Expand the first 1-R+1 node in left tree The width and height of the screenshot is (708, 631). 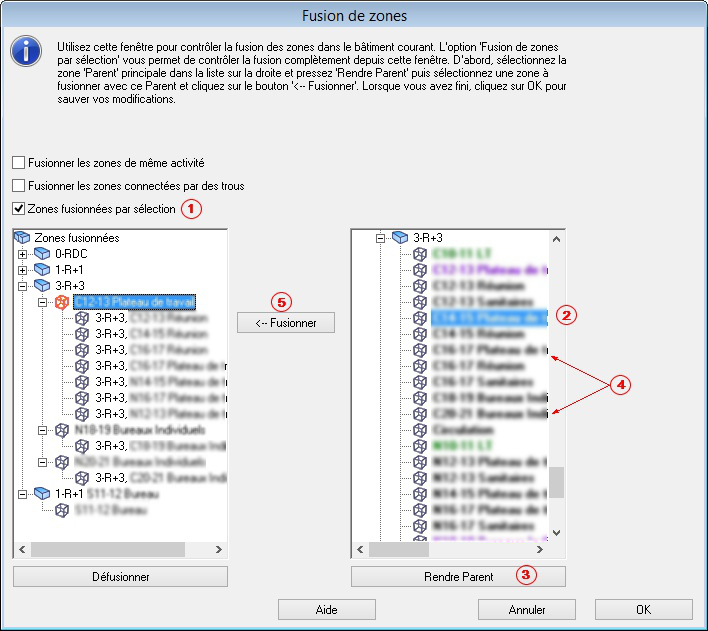pos(23,270)
